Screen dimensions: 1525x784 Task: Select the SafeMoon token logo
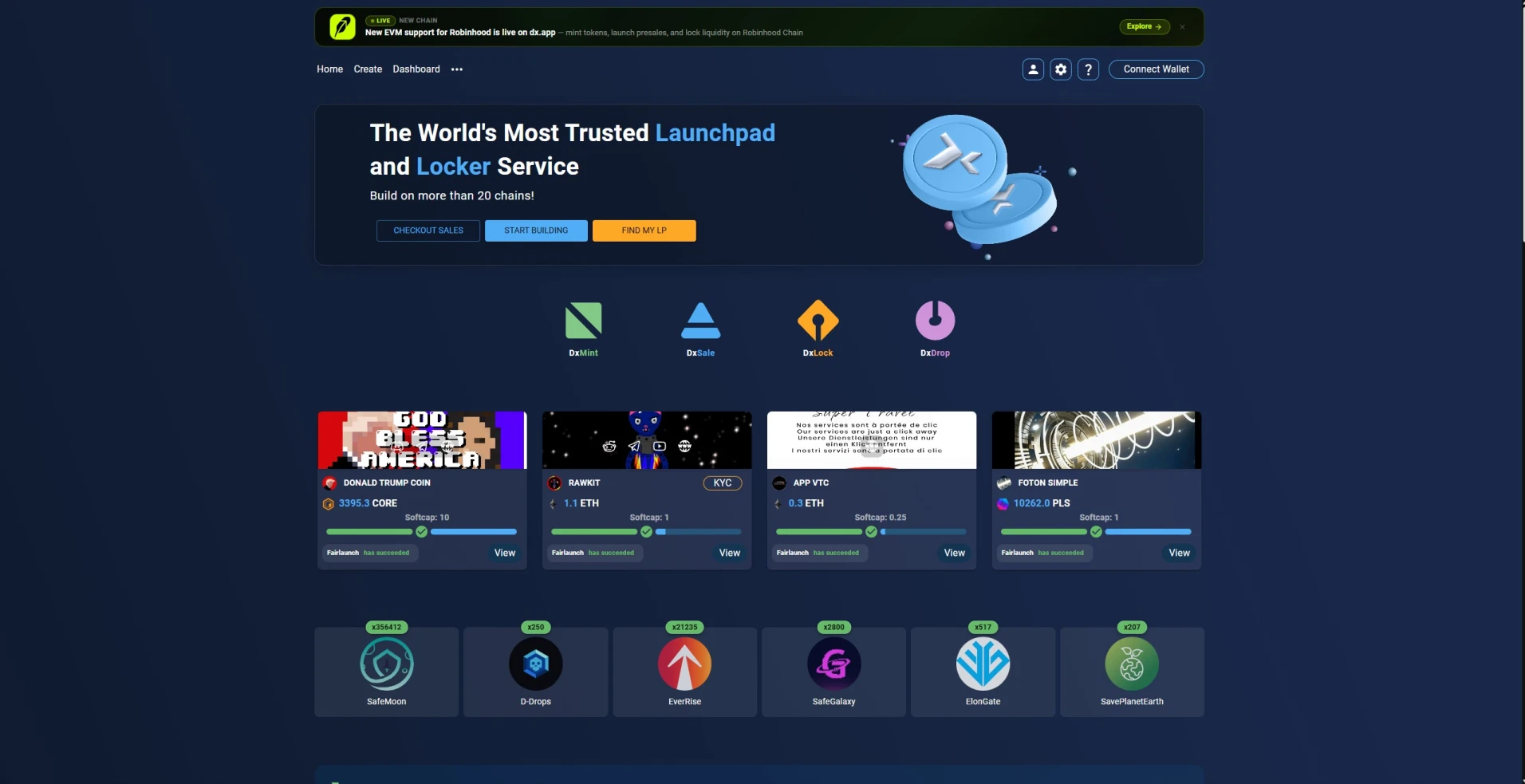tap(387, 664)
